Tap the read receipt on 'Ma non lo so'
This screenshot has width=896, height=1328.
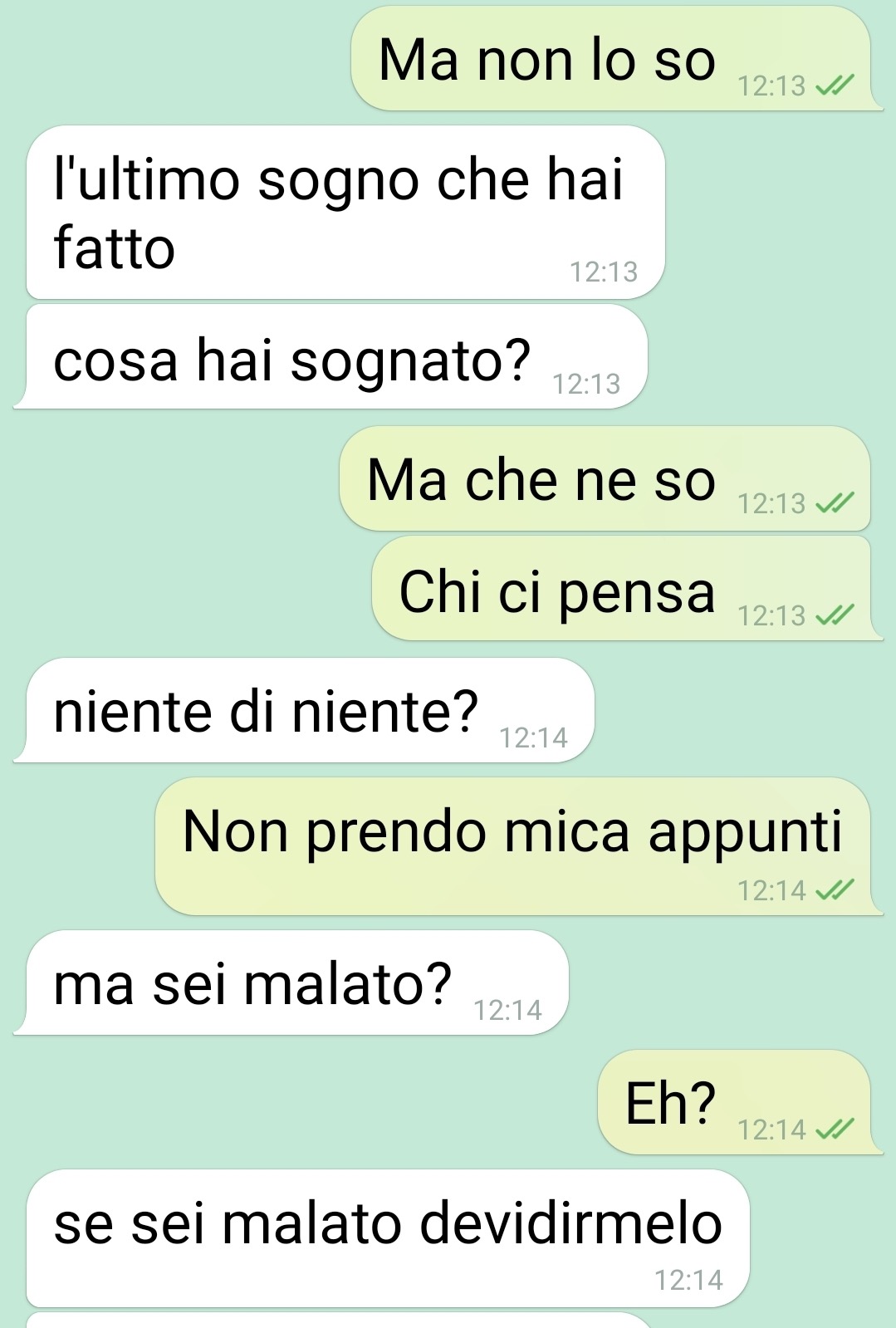click(835, 85)
